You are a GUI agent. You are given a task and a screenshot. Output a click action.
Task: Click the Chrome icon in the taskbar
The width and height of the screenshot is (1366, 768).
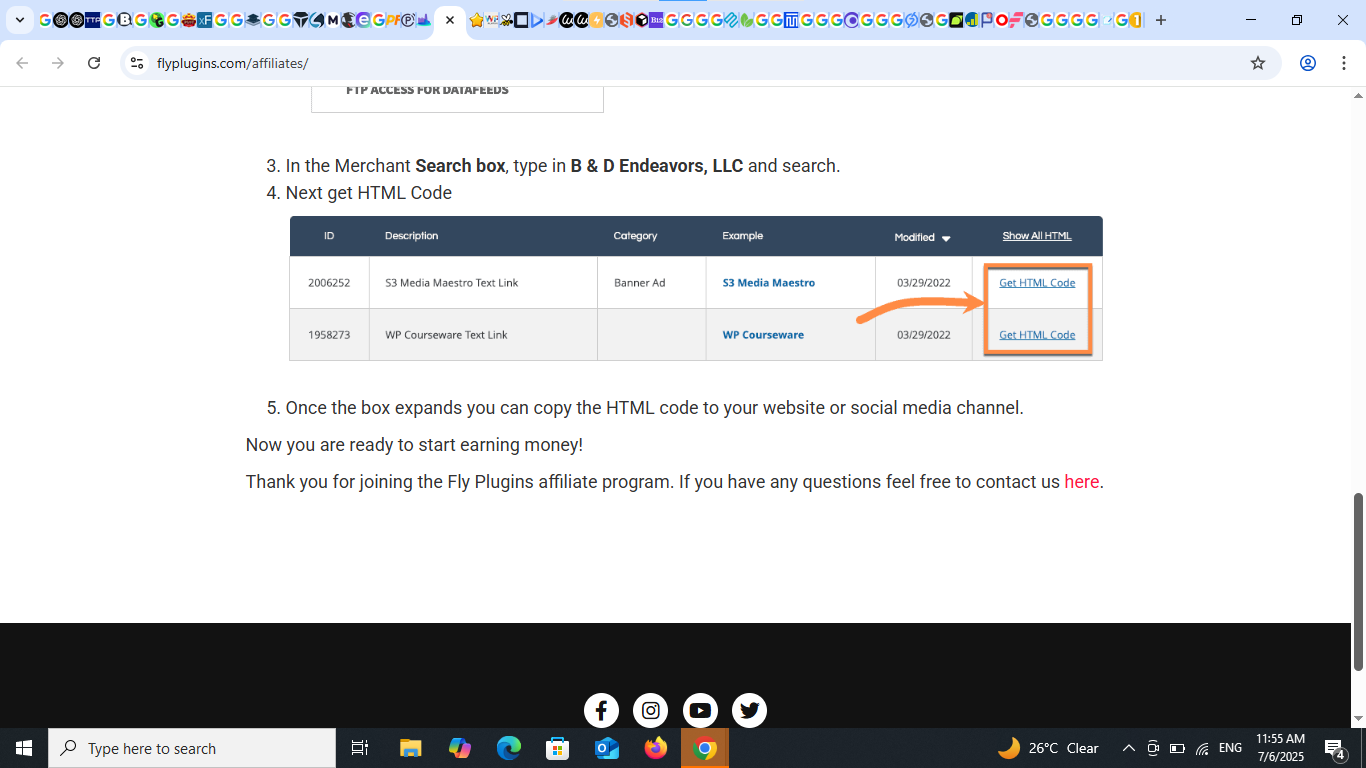point(705,748)
